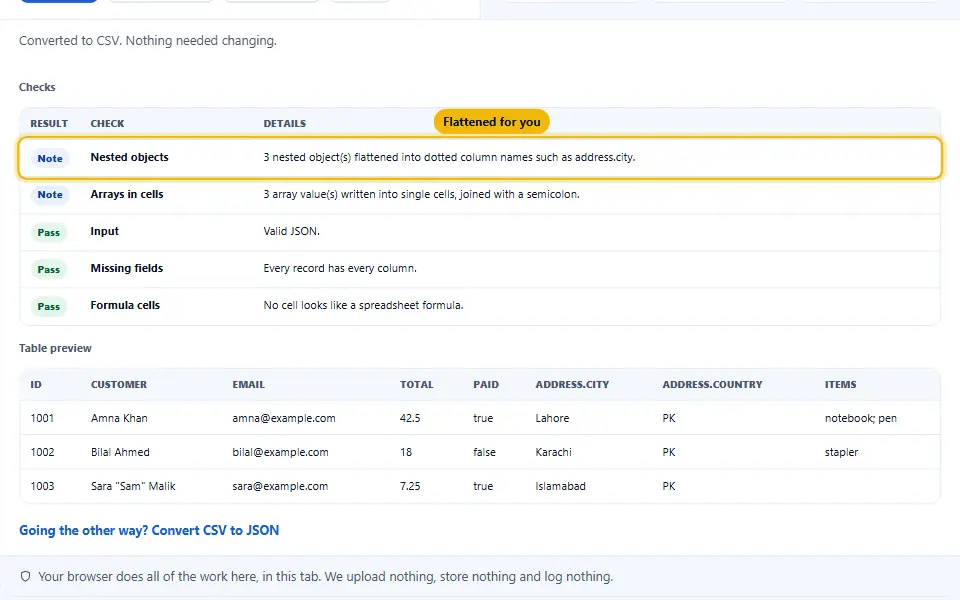Image resolution: width=960 pixels, height=600 pixels.
Task: Click the array values joined with semicolon details
Action: click(x=421, y=194)
